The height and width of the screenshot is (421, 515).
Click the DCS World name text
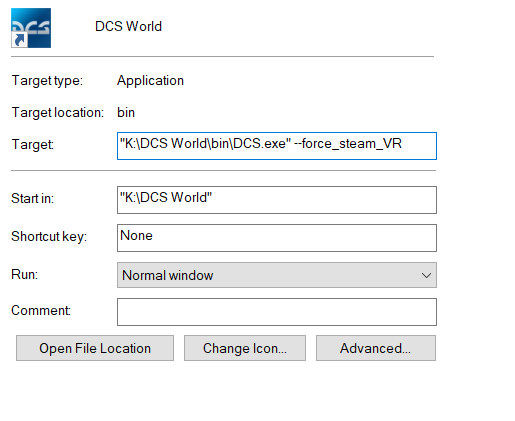pos(128,26)
